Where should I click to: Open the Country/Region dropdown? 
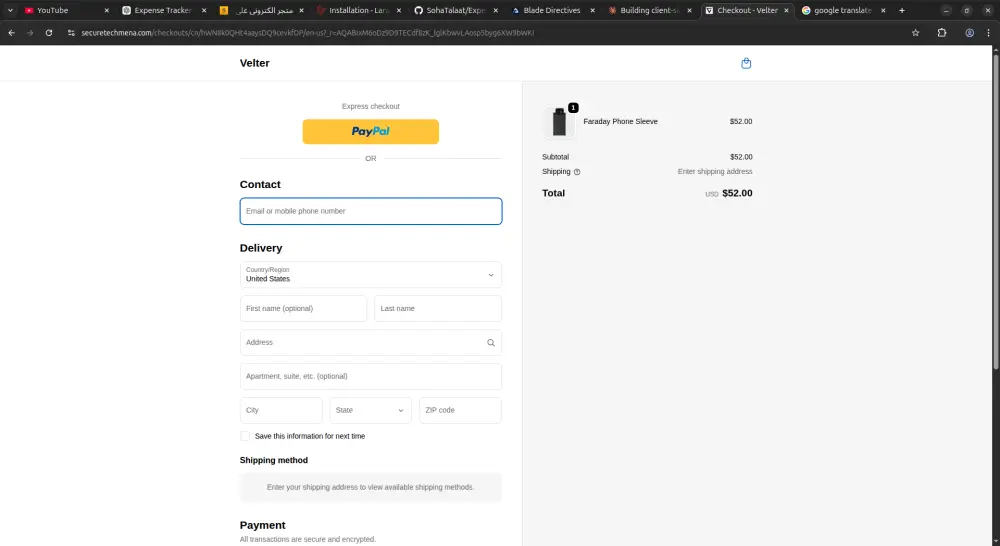tap(371, 275)
